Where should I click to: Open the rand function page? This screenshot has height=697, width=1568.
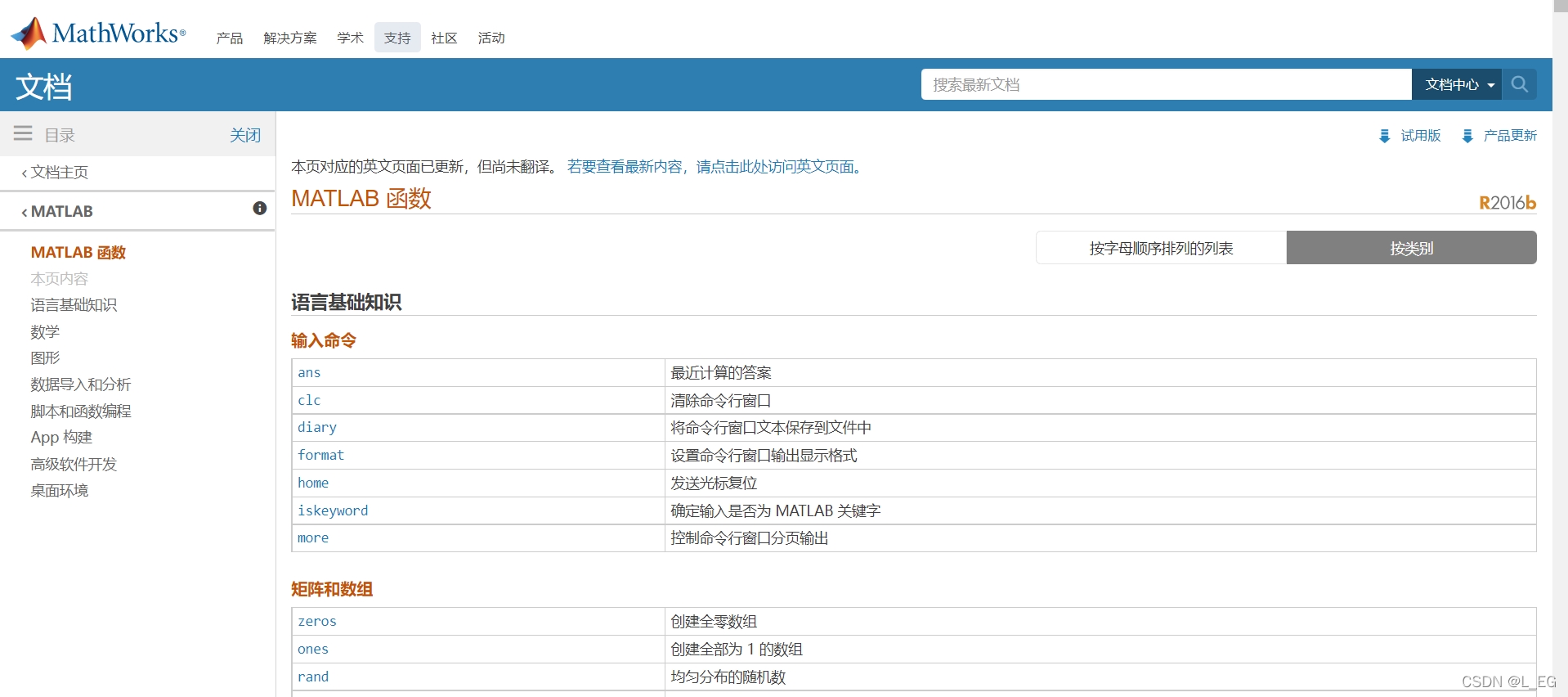click(313, 677)
